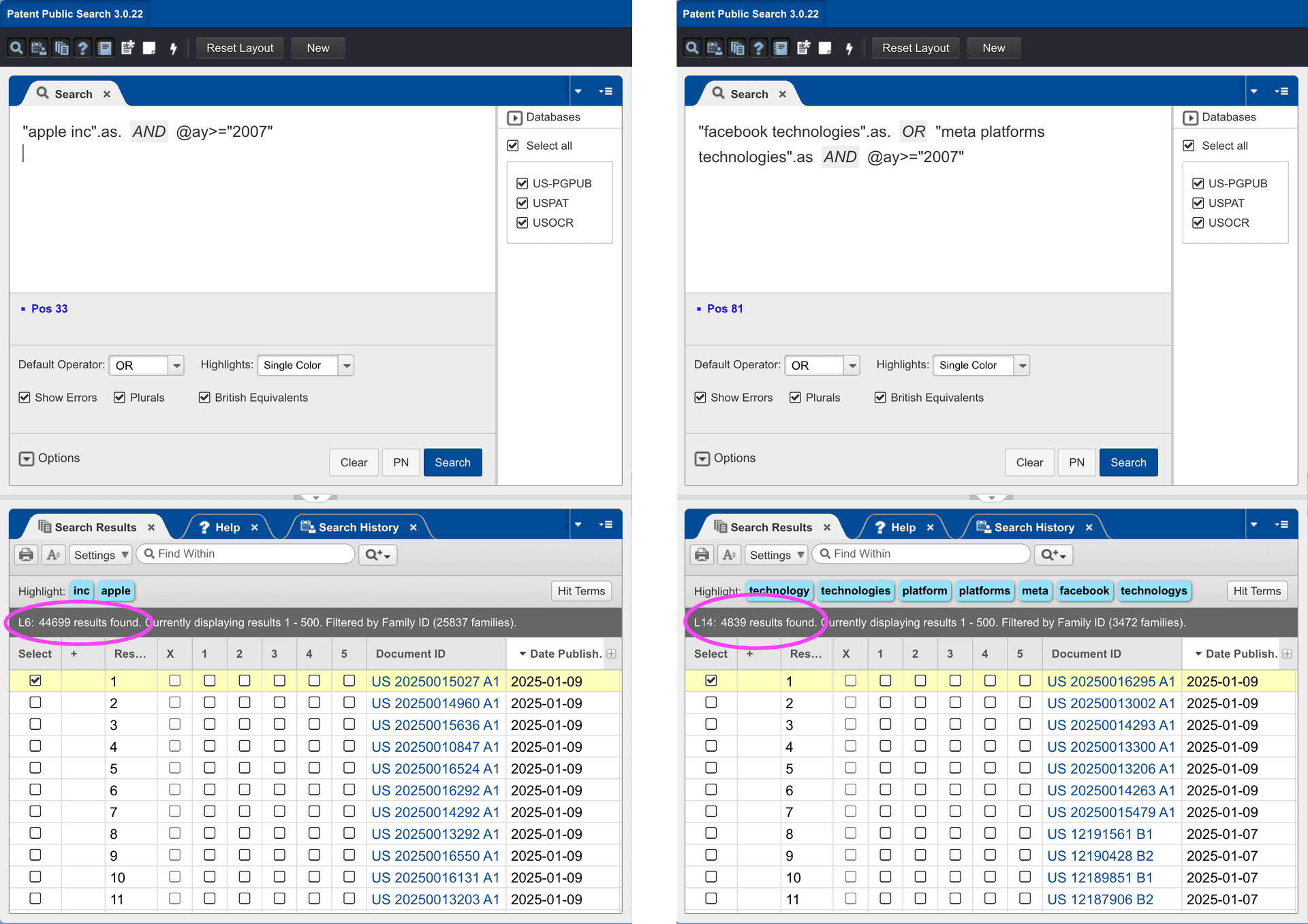This screenshot has width=1308, height=924.
Task: Expand Options section in right window
Action: [x=702, y=458]
